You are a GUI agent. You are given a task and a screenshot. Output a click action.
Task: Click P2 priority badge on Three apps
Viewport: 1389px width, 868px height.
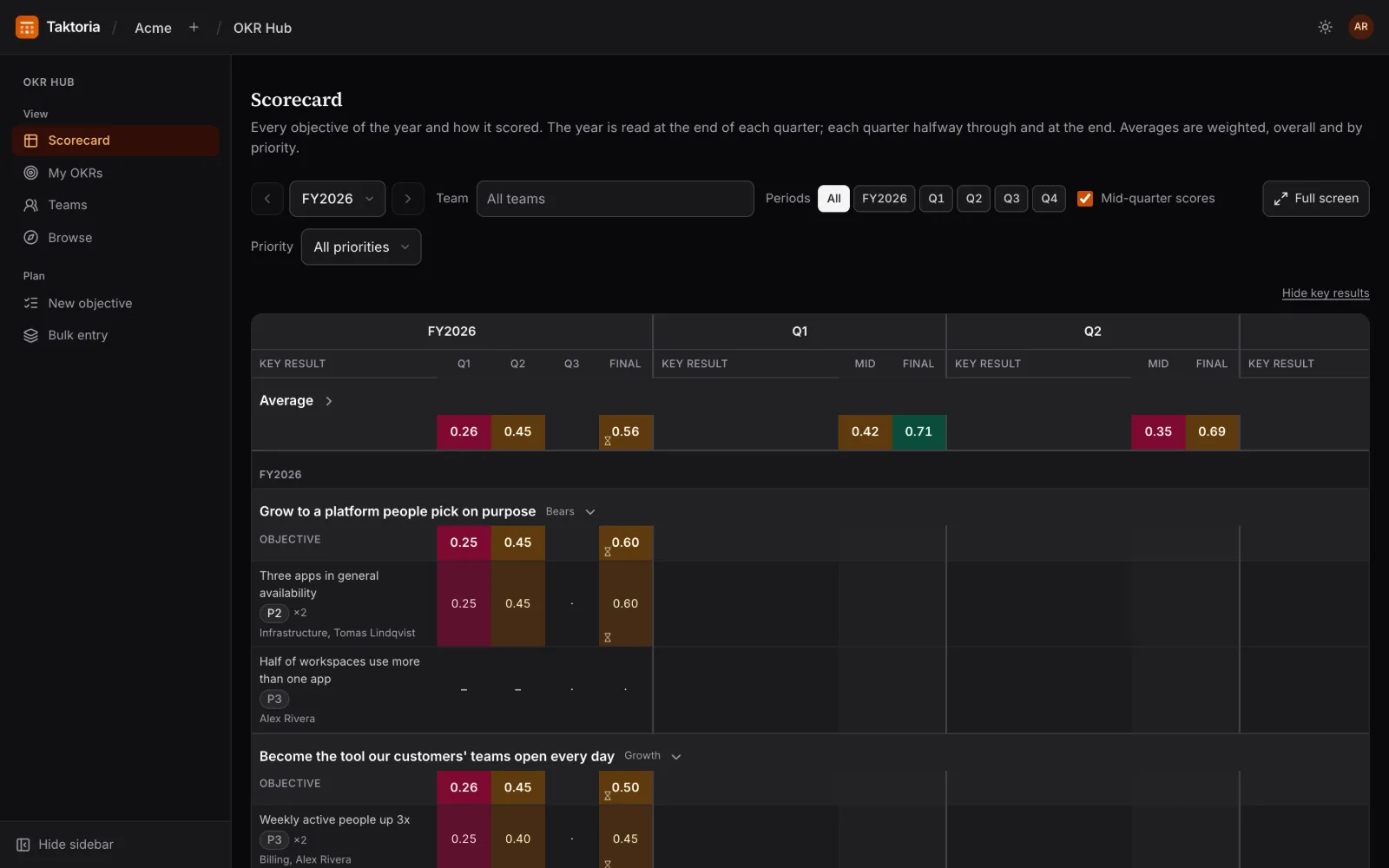coord(274,613)
